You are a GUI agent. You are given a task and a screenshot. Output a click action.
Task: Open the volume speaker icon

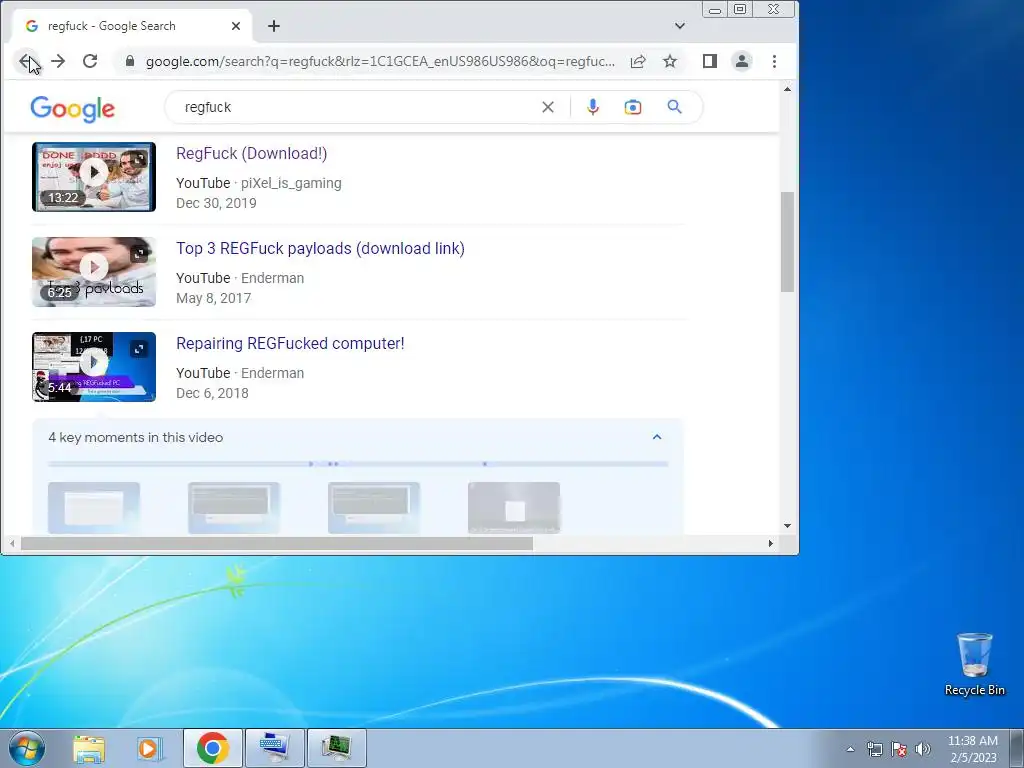coord(923,749)
